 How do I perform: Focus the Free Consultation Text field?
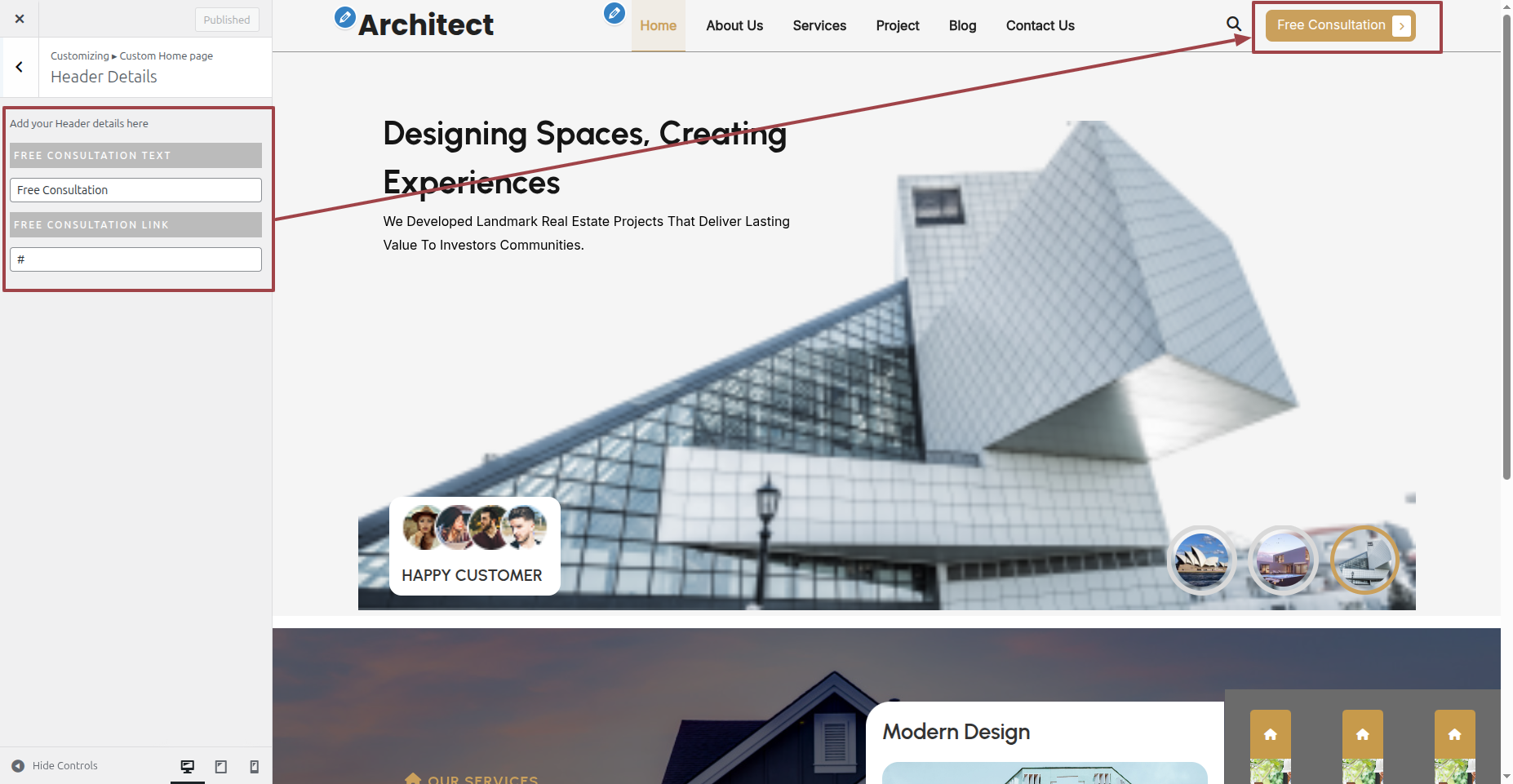click(135, 190)
